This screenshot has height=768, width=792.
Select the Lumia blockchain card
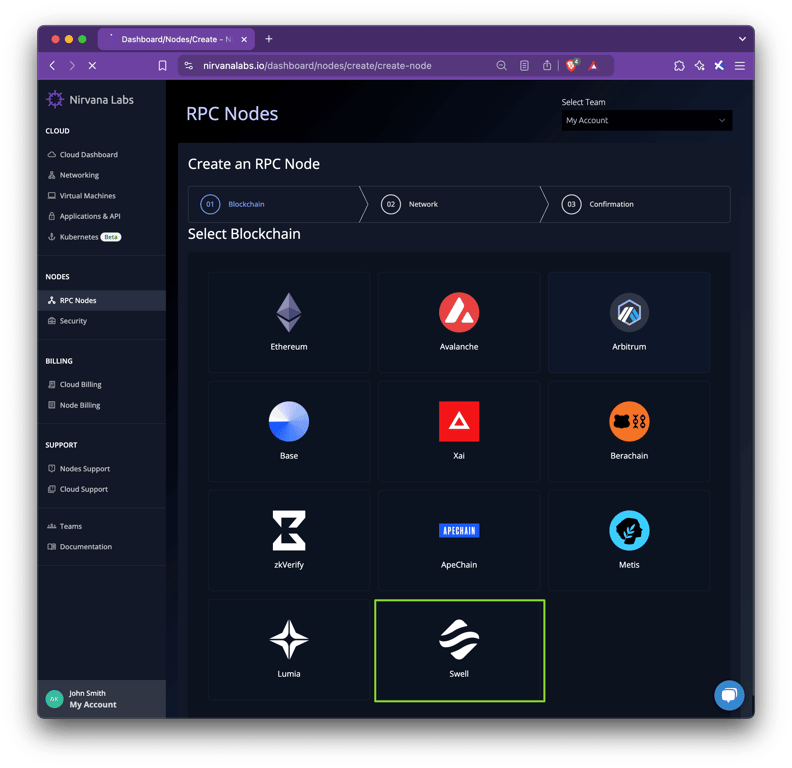tap(288, 649)
